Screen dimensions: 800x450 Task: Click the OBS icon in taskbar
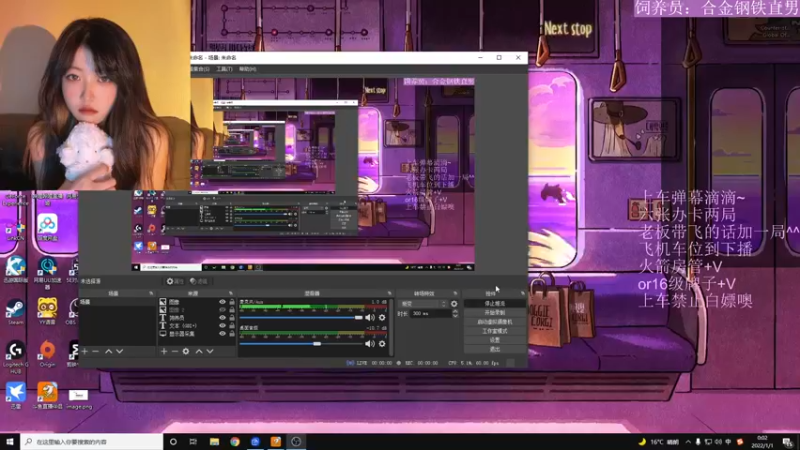[x=296, y=441]
